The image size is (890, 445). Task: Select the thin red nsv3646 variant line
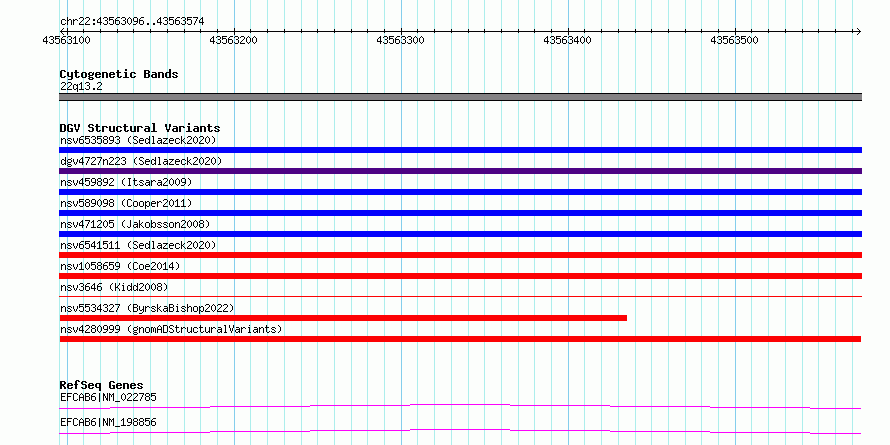460,296
